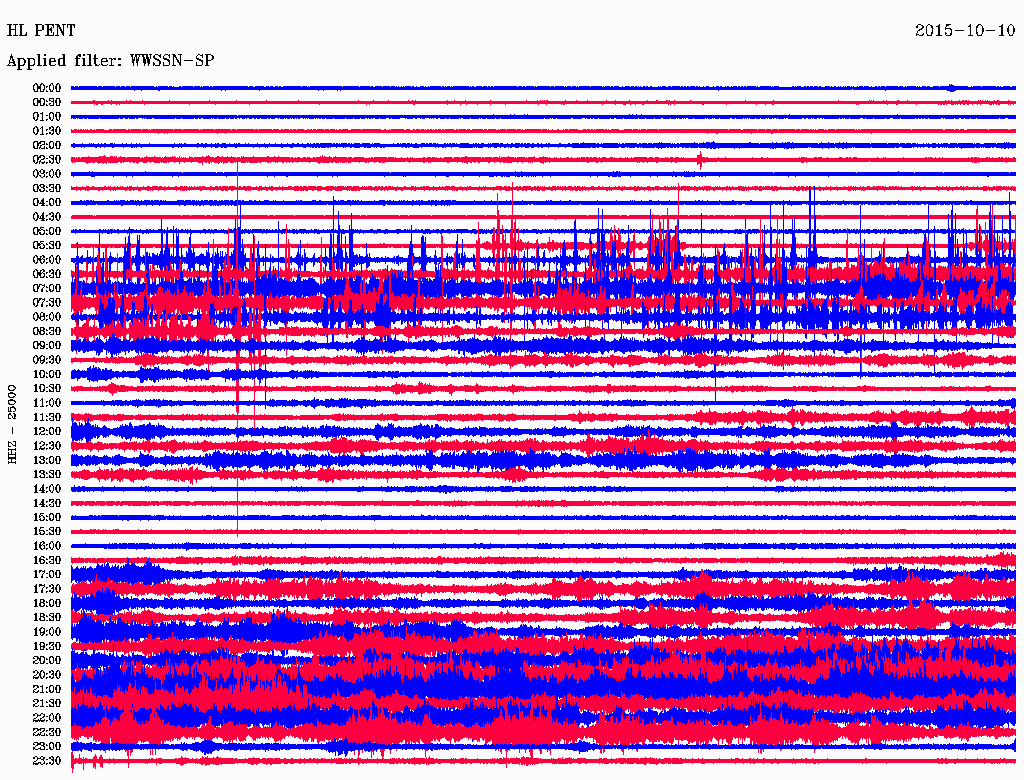Click the 16:00 time marker

pyautogui.click(x=47, y=546)
